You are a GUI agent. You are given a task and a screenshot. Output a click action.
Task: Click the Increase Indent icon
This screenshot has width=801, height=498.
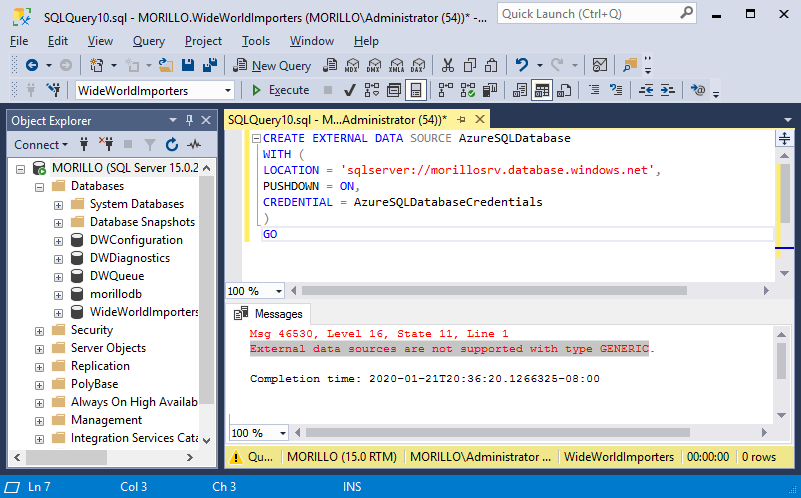(668, 90)
